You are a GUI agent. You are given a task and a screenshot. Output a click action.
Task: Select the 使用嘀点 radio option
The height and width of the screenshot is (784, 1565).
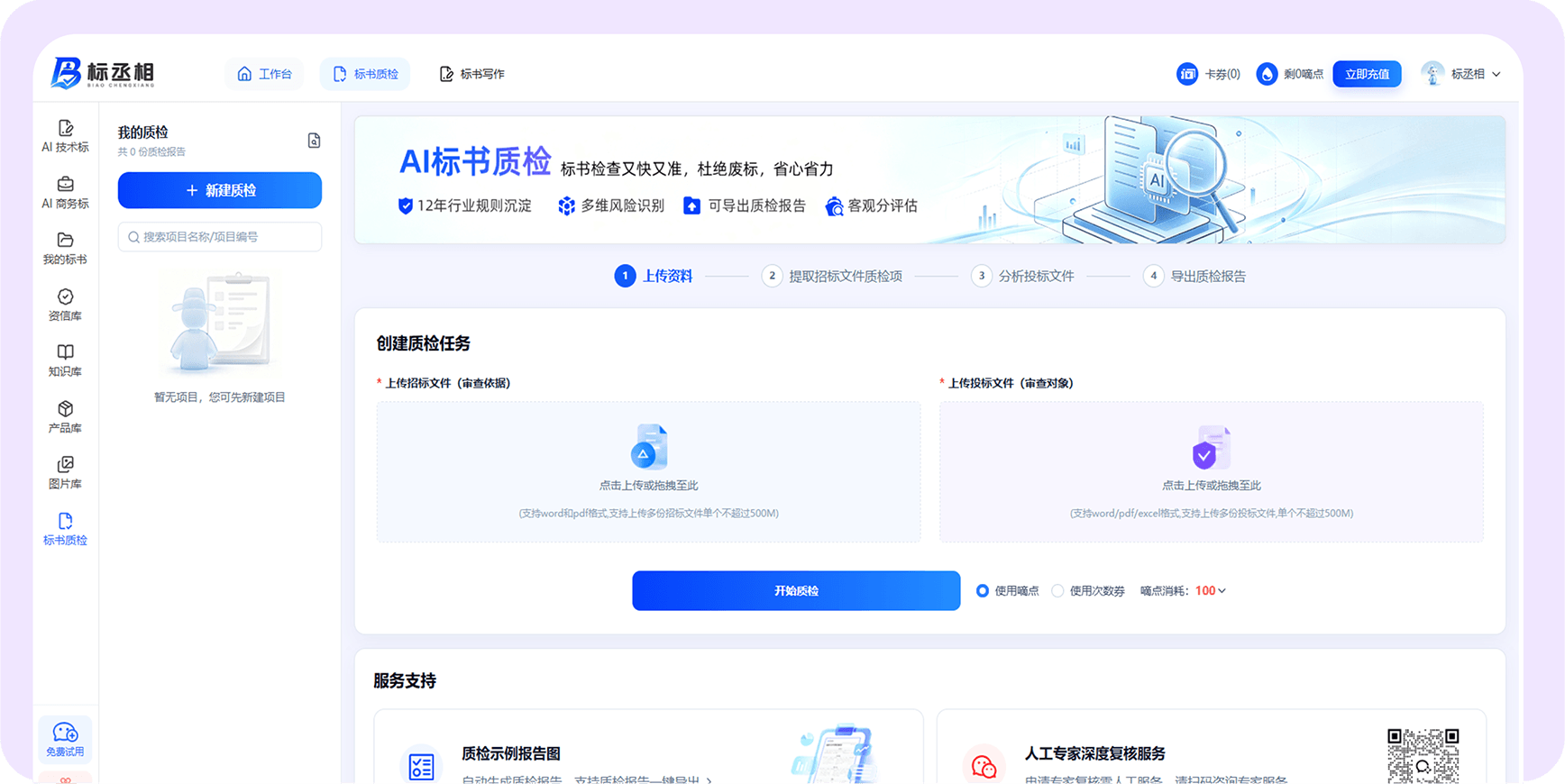[x=983, y=591]
